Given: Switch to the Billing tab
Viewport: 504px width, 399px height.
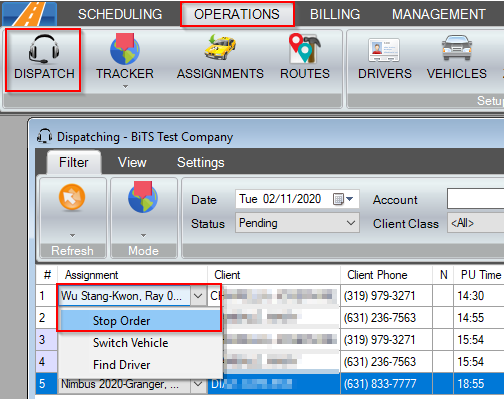Looking at the screenshot, I should [335, 14].
